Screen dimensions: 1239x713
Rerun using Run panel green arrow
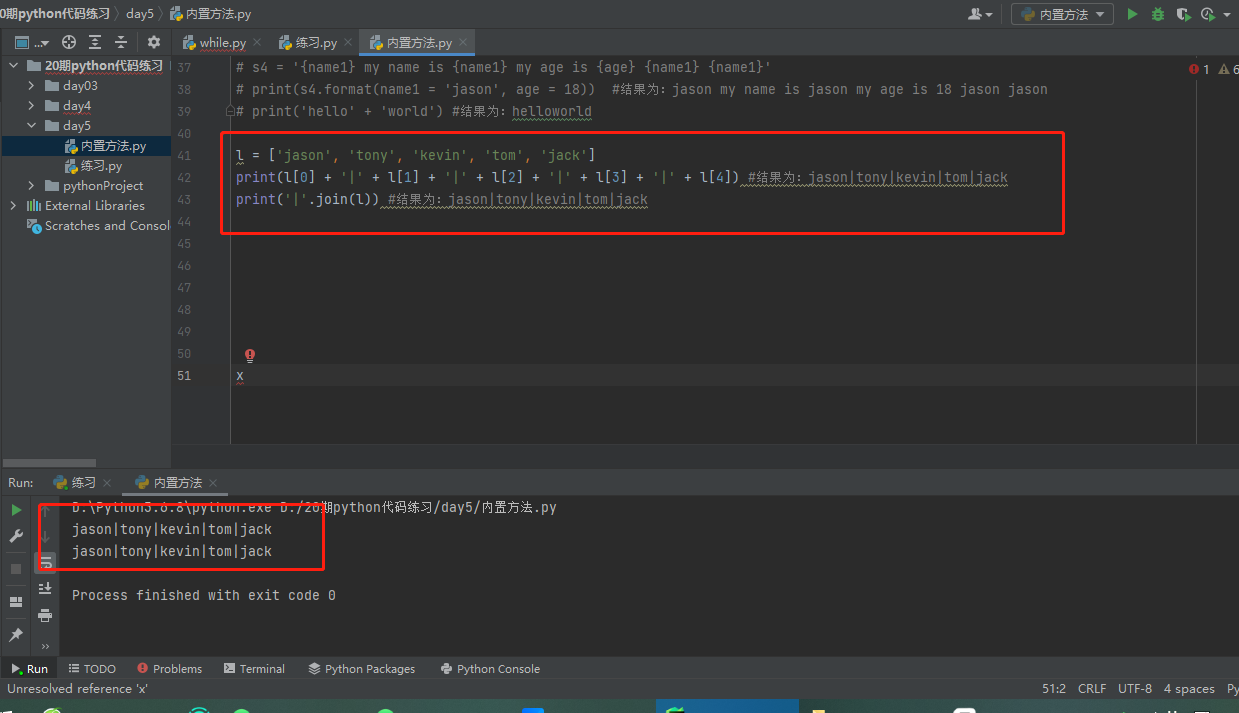coord(16,510)
